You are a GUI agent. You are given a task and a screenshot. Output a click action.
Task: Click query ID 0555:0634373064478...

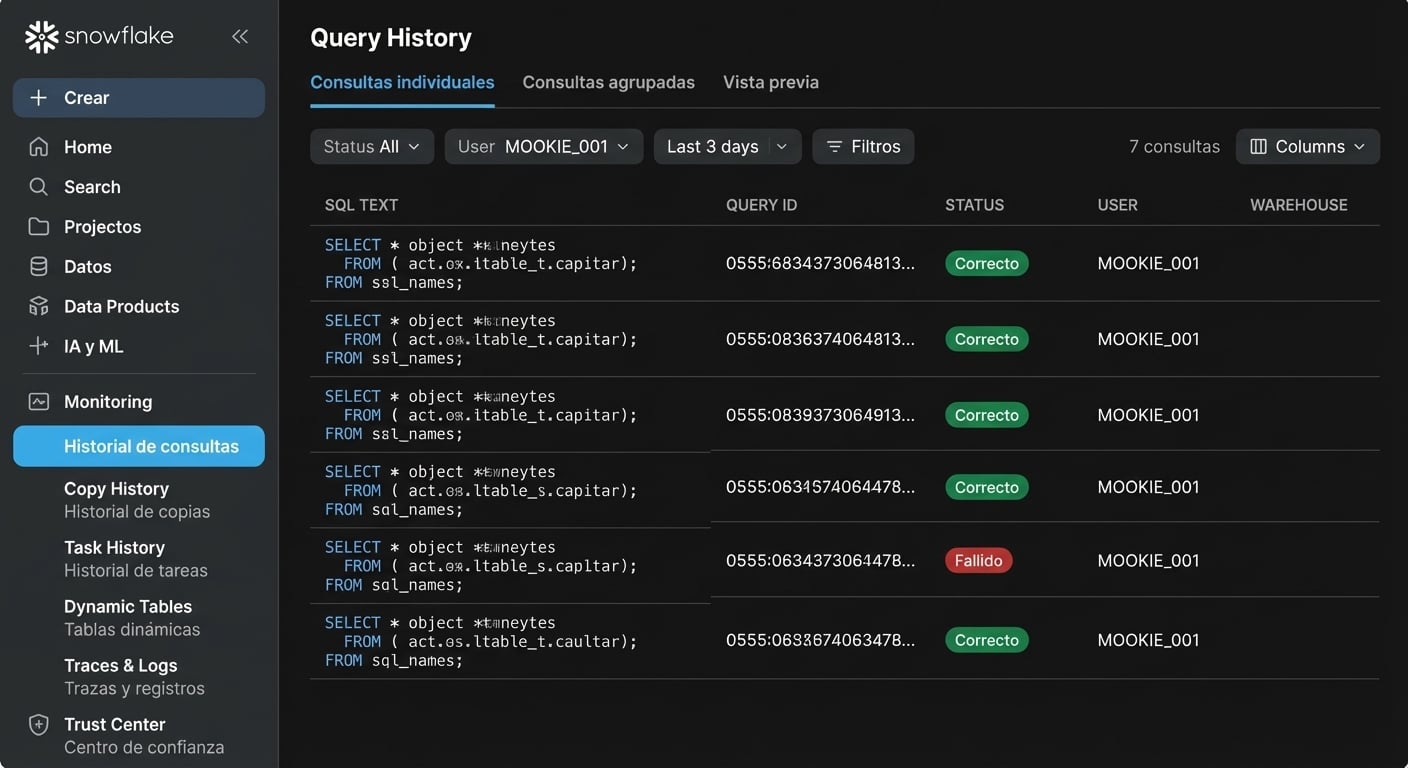point(820,561)
